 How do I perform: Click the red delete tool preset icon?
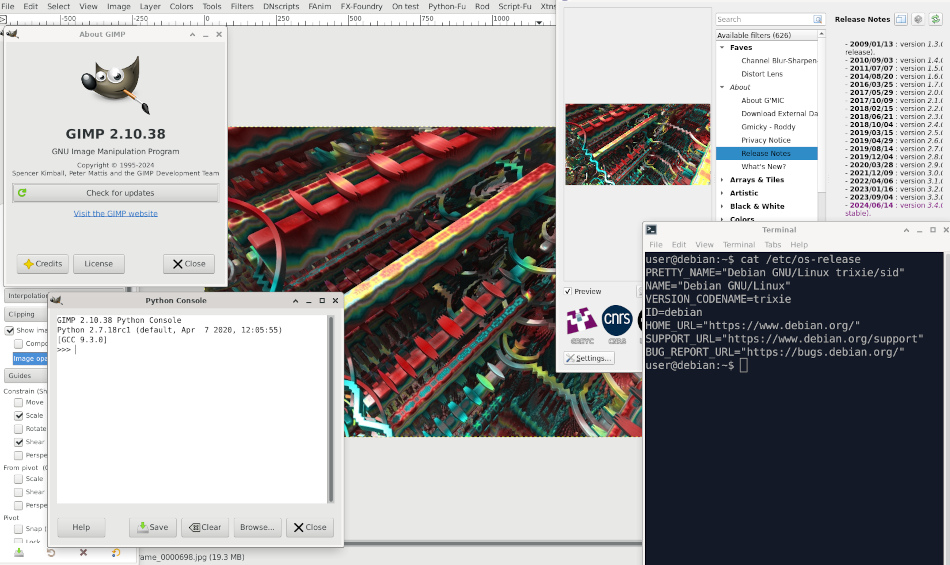[x=83, y=552]
